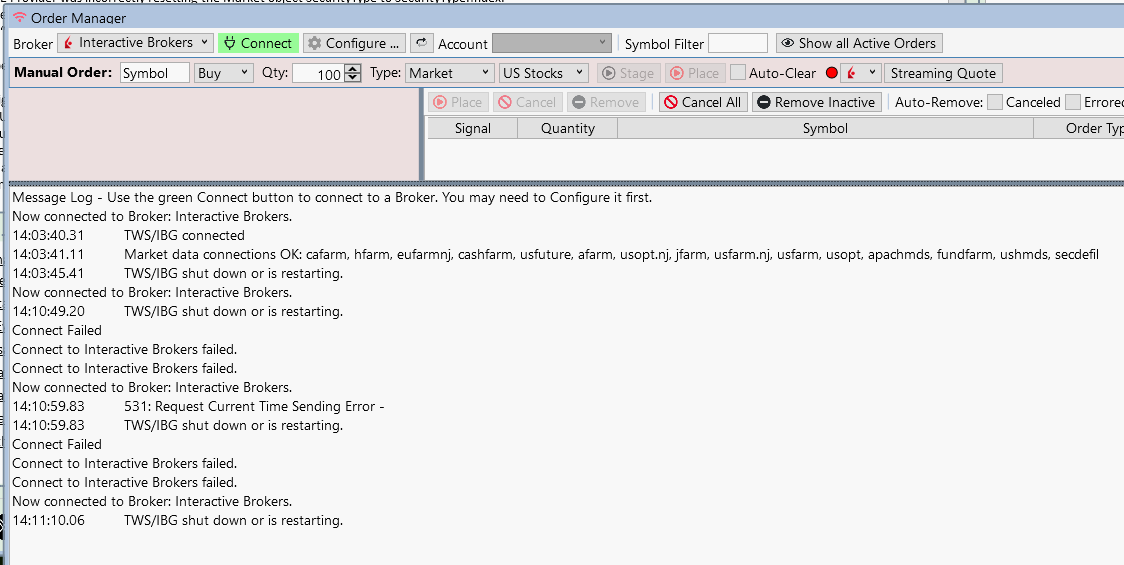Click the Remove Inactive orders button
This screenshot has width=1124, height=565.
coord(815,102)
